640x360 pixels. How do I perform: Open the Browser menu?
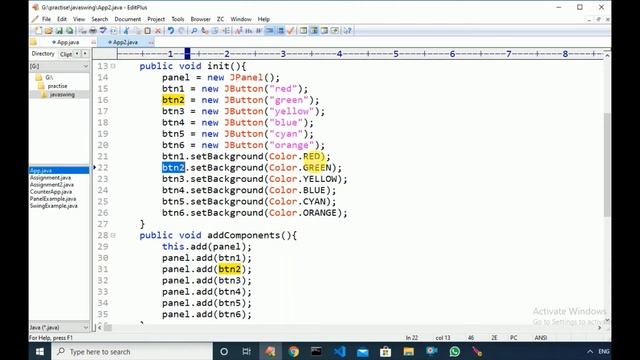[x=200, y=19]
